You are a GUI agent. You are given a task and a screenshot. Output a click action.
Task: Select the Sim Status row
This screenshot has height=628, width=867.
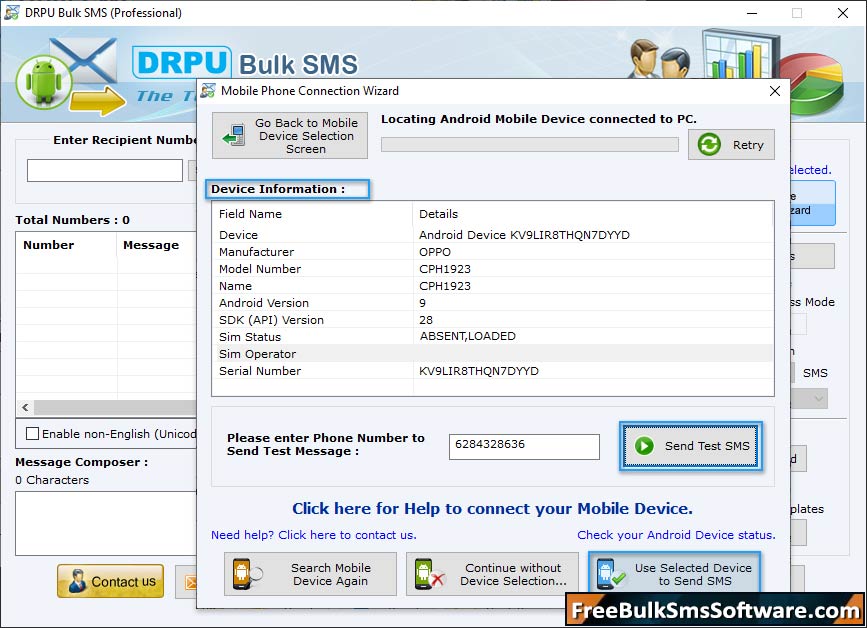click(492, 337)
